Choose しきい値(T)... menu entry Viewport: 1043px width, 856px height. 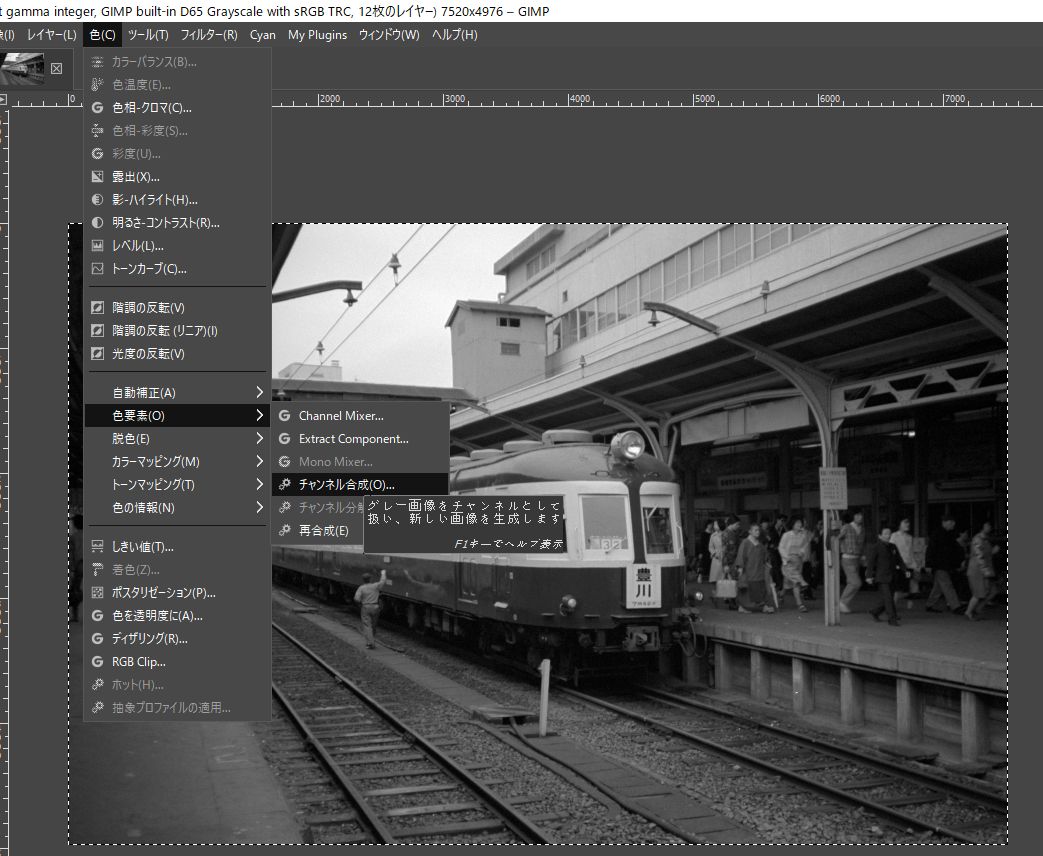click(x=178, y=547)
